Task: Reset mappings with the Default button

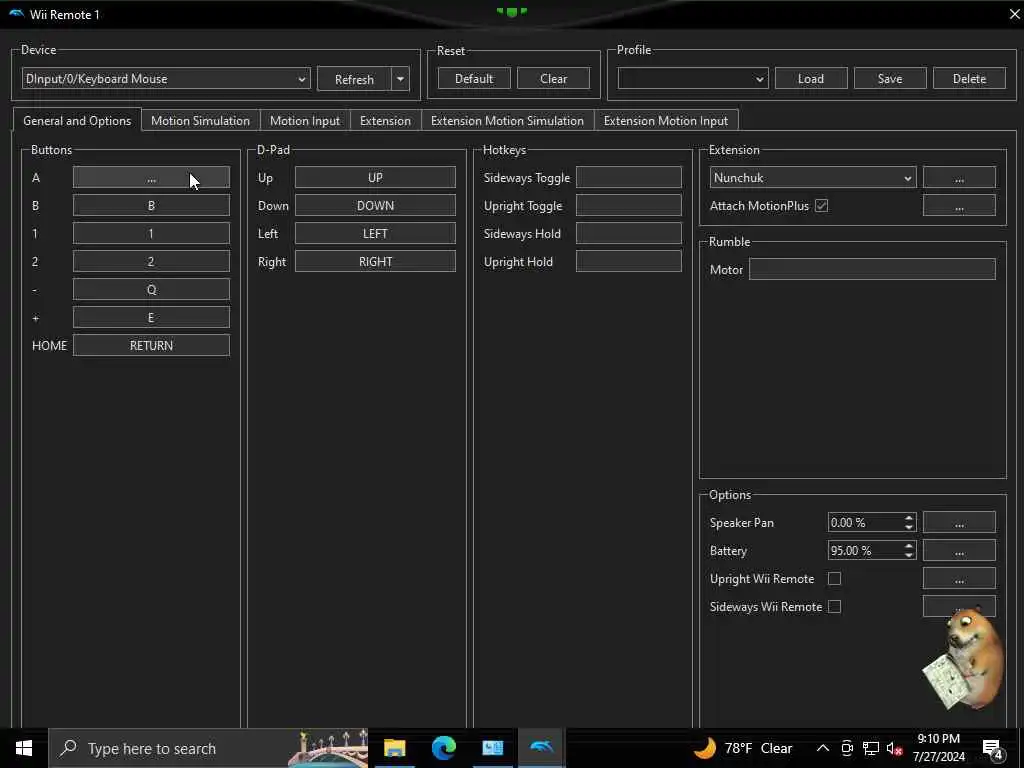Action: 474,79
